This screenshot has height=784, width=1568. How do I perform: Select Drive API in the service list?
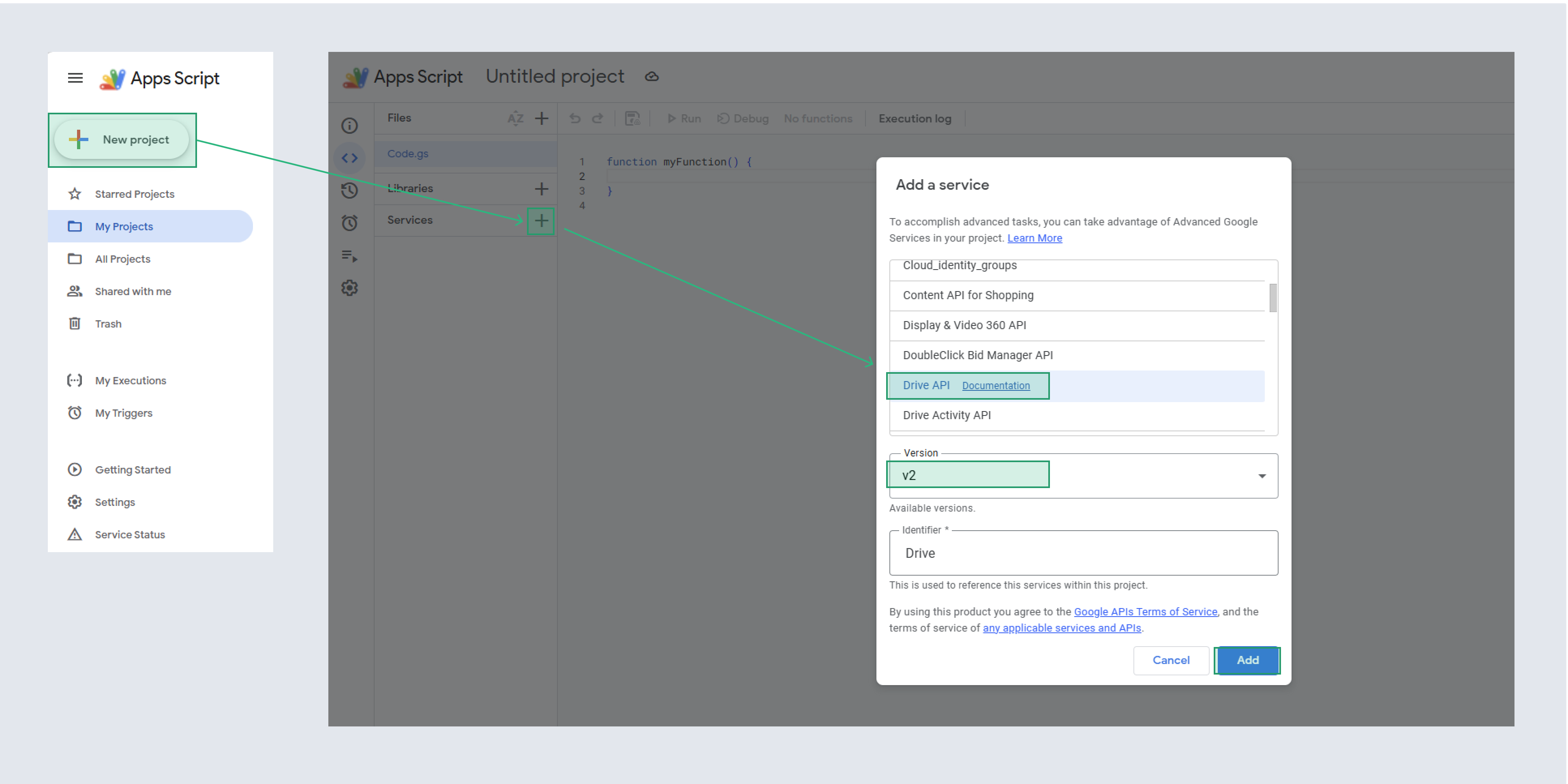pos(926,385)
